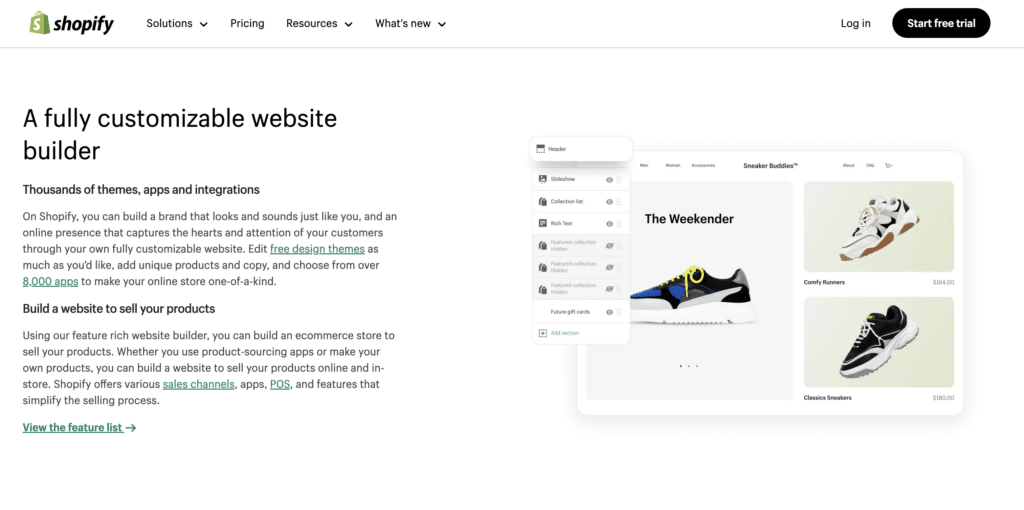The width and height of the screenshot is (1024, 510).
Task: Click the Header section icon
Action: [540, 149]
